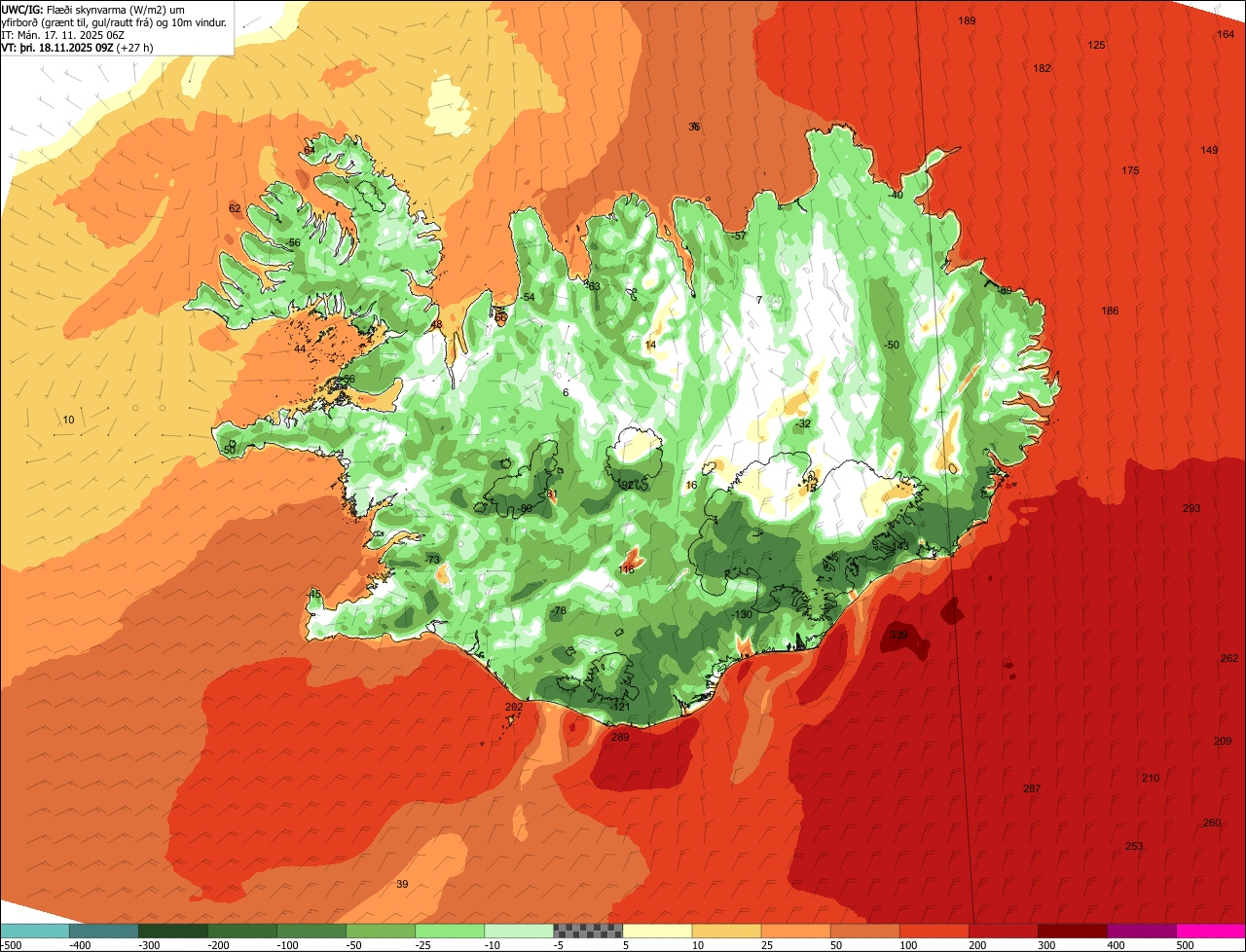This screenshot has height=952, width=1246.
Task: Click the south Iceland value '-121'
Action: 621,707
